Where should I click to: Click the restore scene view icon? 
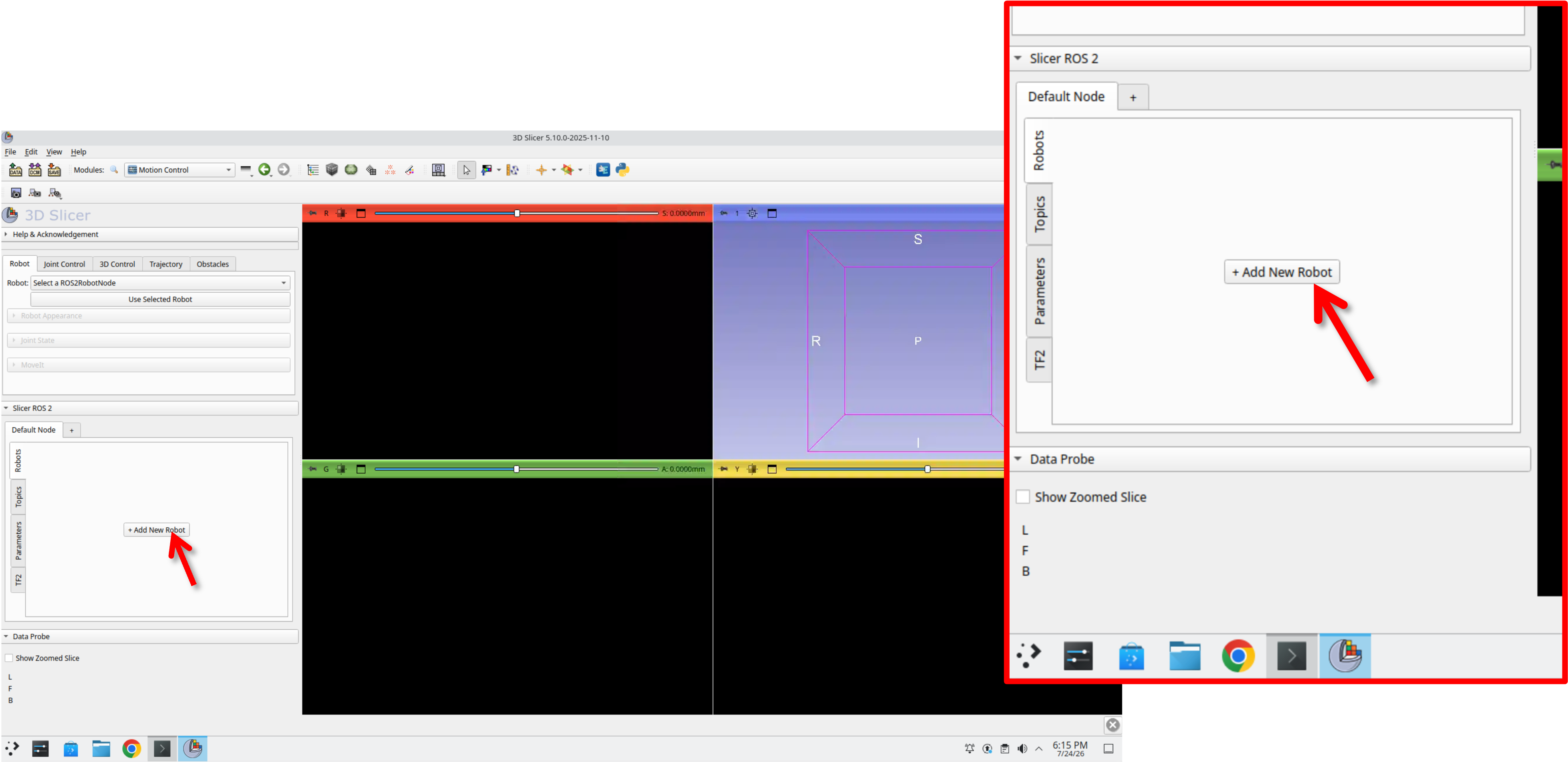(55, 193)
